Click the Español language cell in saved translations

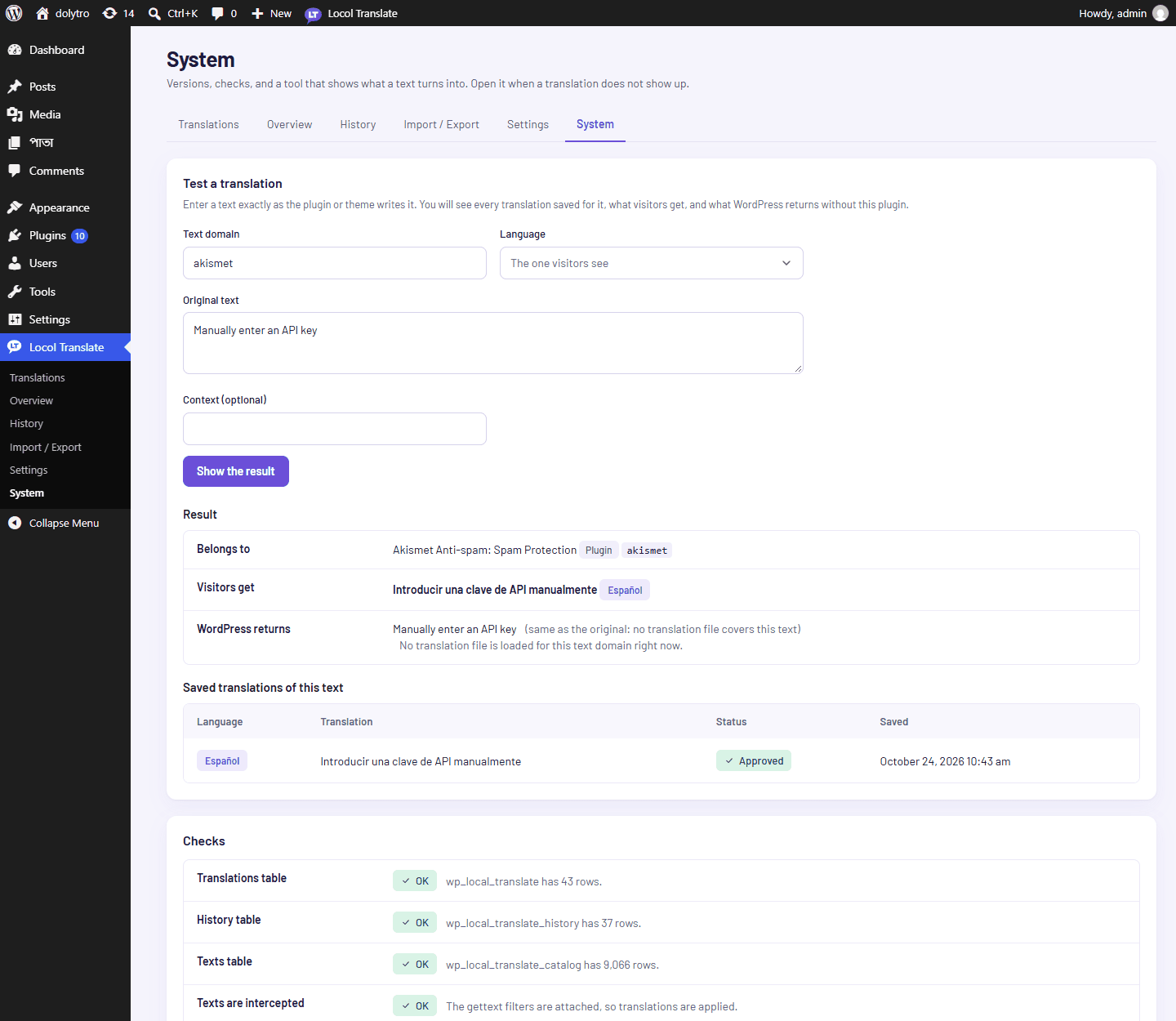[x=222, y=760]
